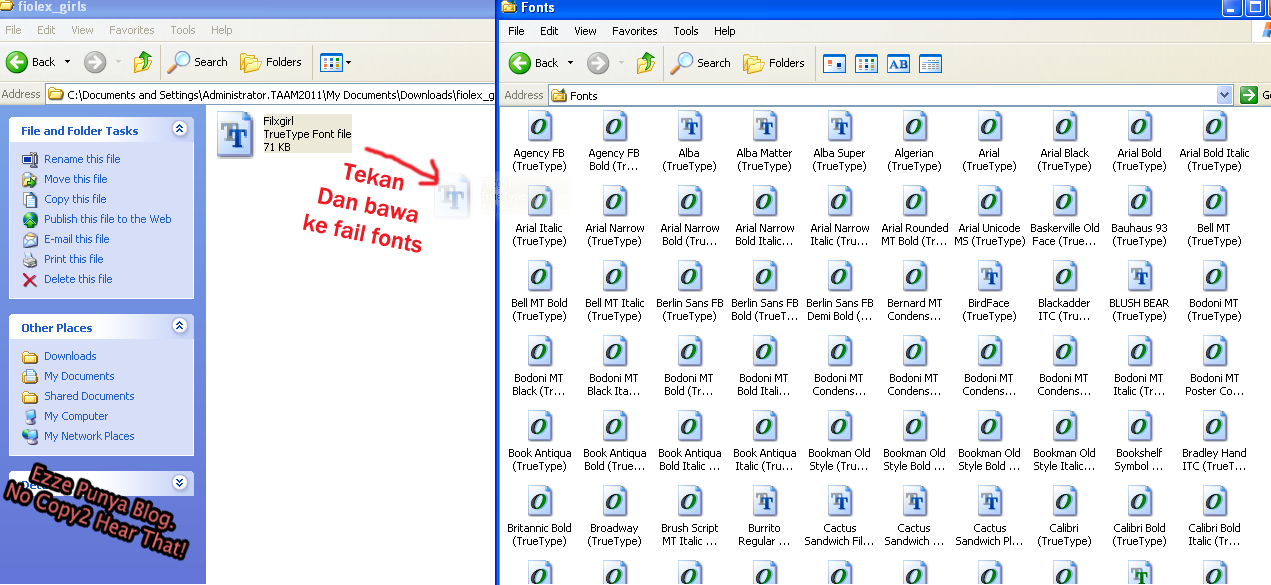Image resolution: width=1271 pixels, height=585 pixels.
Task: Open My Network Places link
Action: click(x=89, y=436)
